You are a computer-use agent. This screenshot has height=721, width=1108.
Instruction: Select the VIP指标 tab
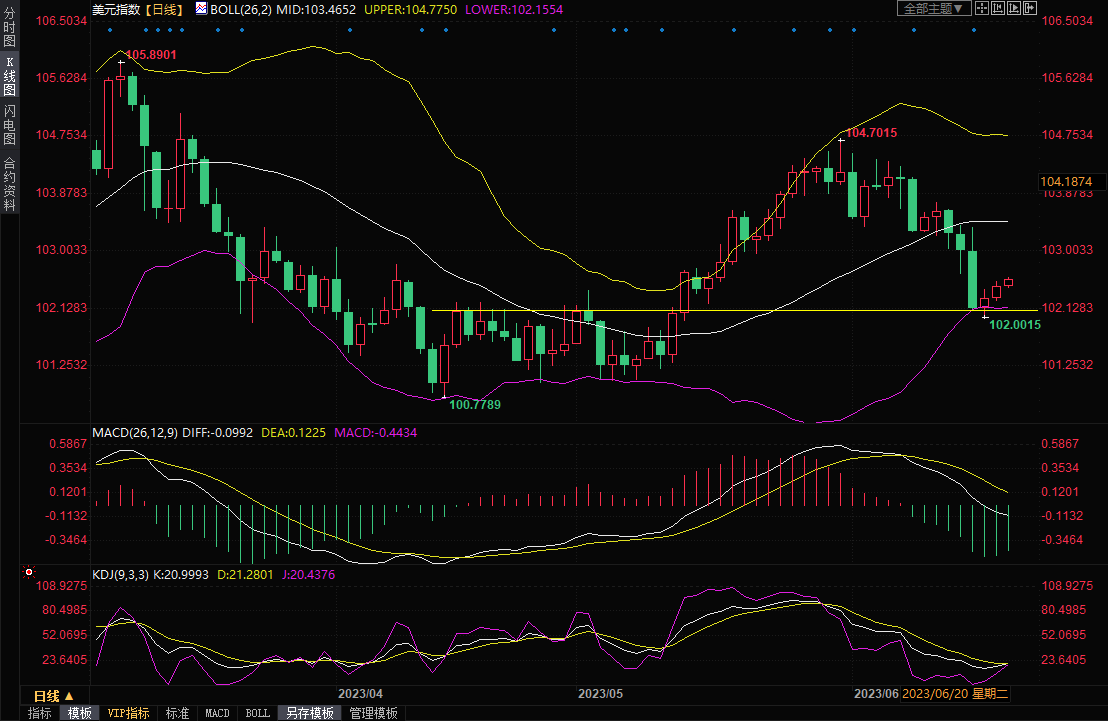click(129, 713)
